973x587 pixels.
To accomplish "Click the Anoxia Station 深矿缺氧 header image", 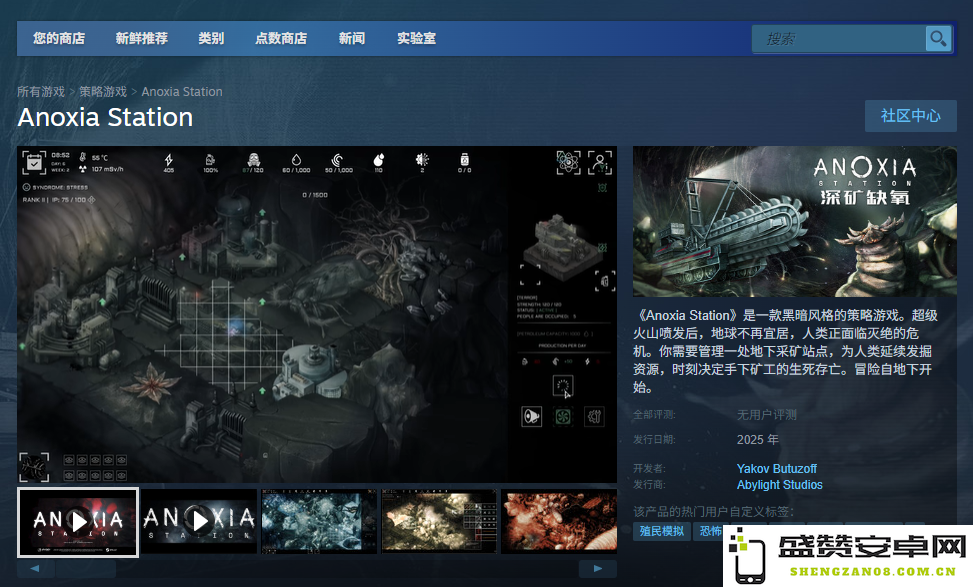I will [x=795, y=222].
